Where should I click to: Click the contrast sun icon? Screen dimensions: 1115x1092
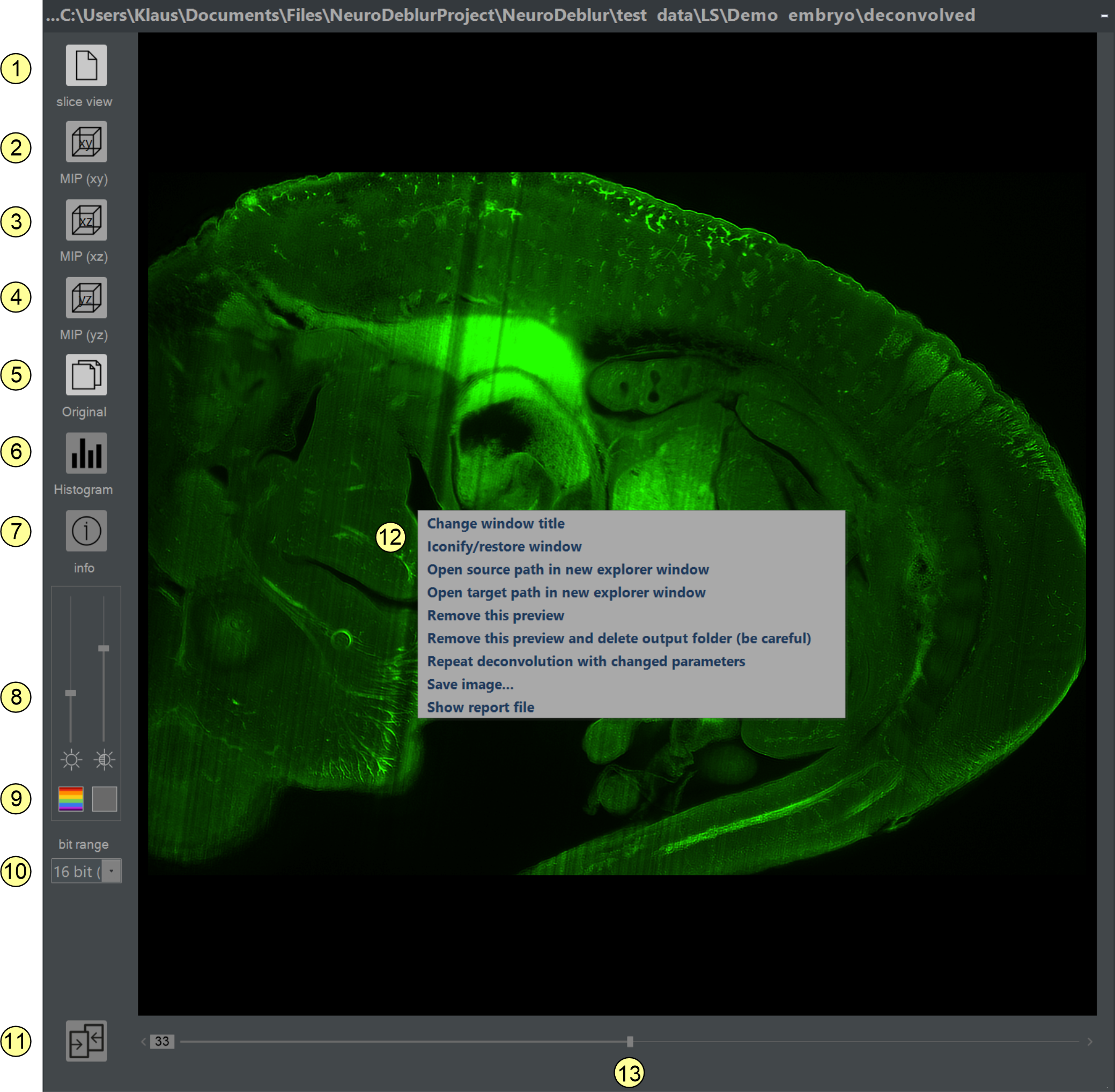pyautogui.click(x=105, y=760)
